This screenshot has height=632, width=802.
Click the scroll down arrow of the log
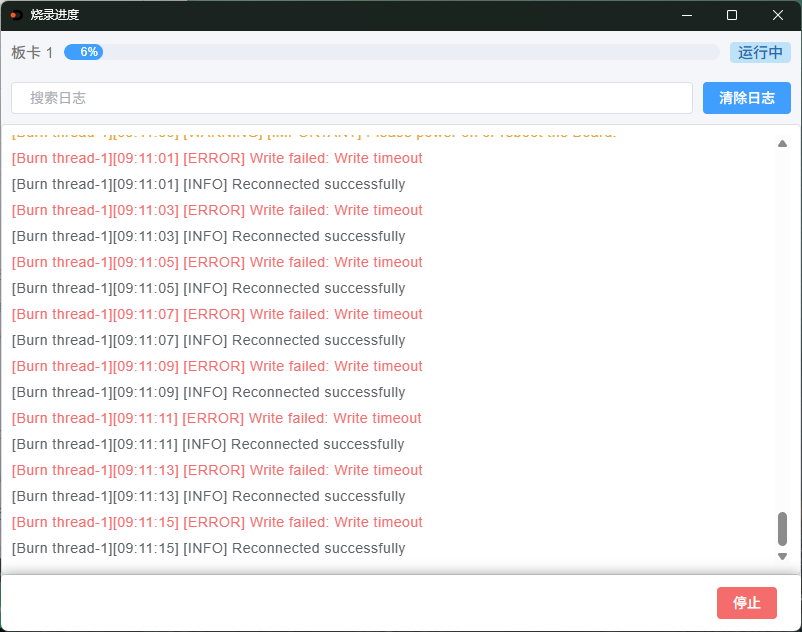click(x=782, y=556)
